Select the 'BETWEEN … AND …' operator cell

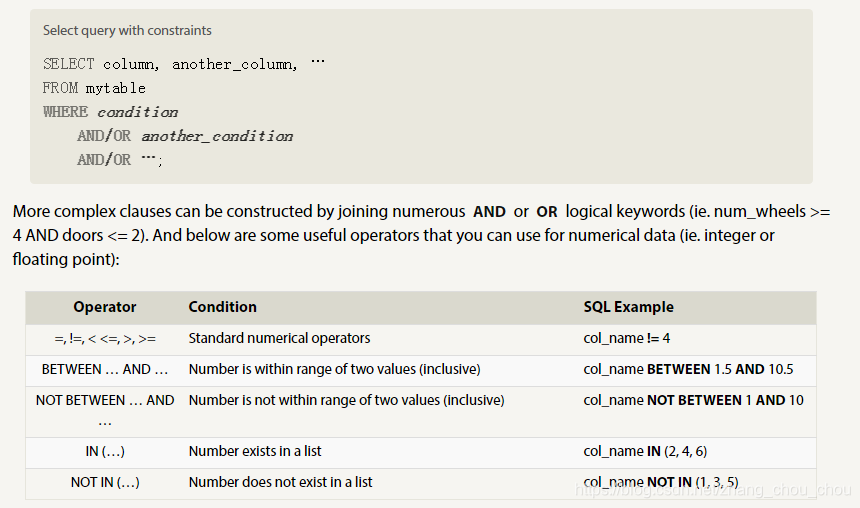(x=105, y=369)
